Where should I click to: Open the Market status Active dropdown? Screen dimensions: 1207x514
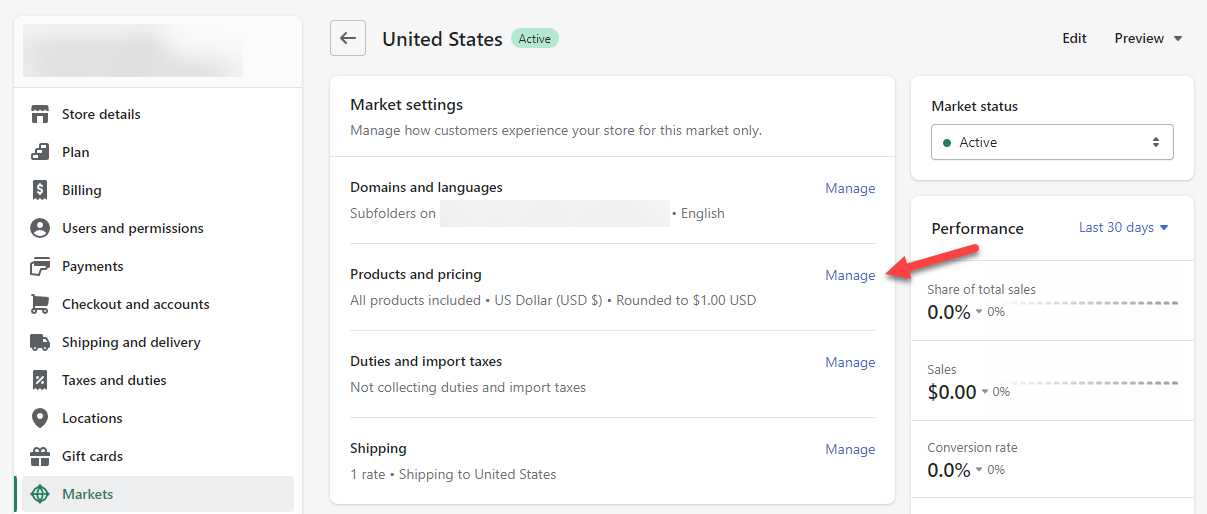(1052, 142)
